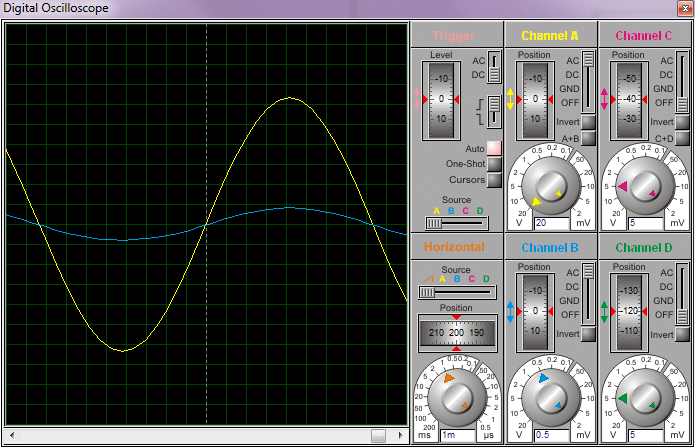The height and width of the screenshot is (448, 695).
Task: Click Channel A Position thumbwheel
Action: (535, 100)
